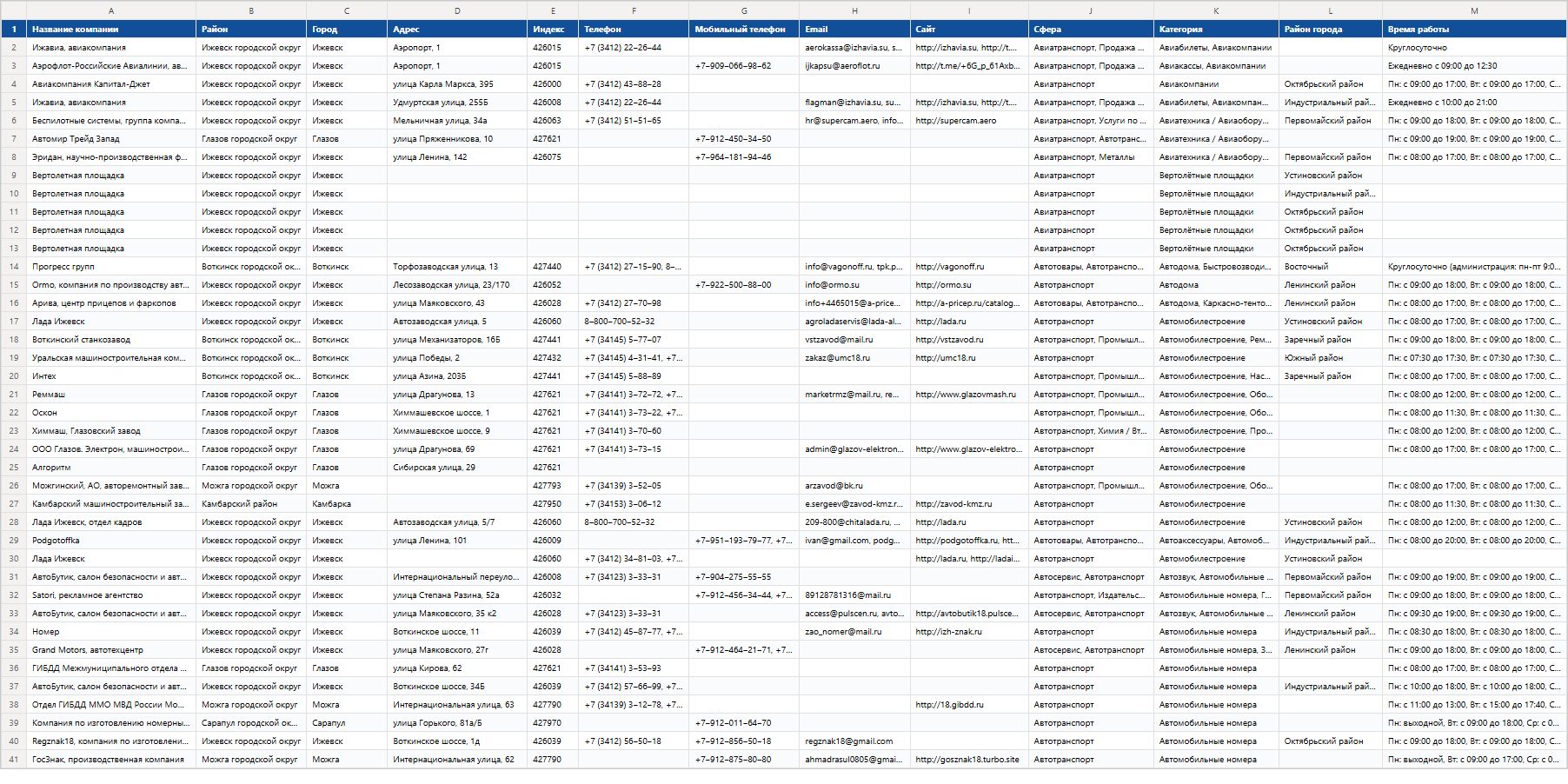The image size is (1568, 784).
Task: Click the mobile '+7–922–500–88–00'
Action: (x=744, y=285)
